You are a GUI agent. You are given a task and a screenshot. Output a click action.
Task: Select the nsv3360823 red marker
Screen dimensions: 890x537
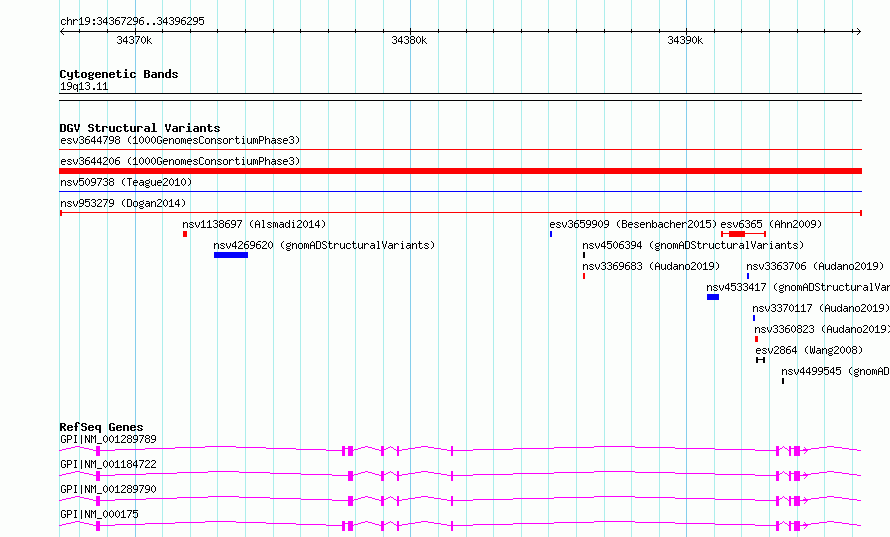point(756,339)
